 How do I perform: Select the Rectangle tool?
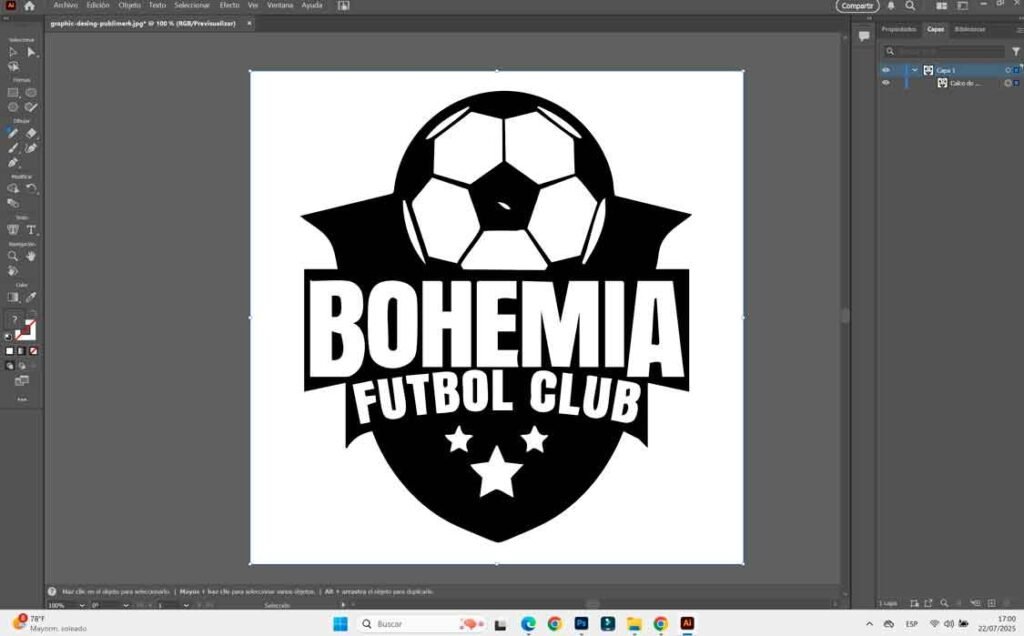point(13,92)
